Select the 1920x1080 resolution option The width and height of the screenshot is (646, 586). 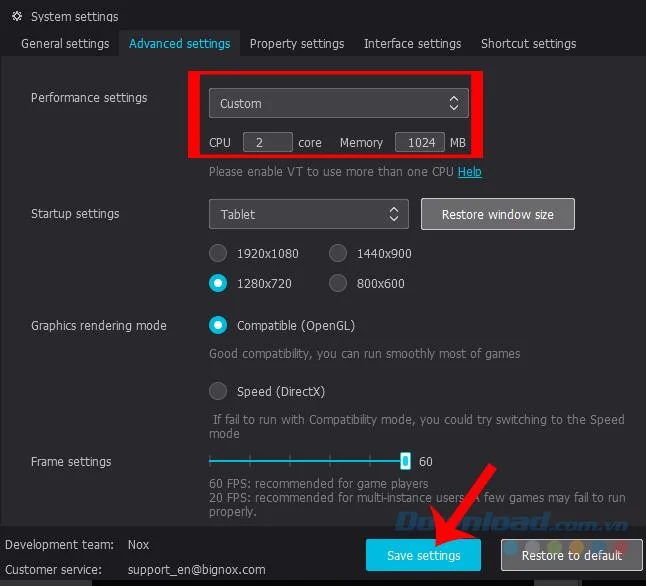point(218,253)
